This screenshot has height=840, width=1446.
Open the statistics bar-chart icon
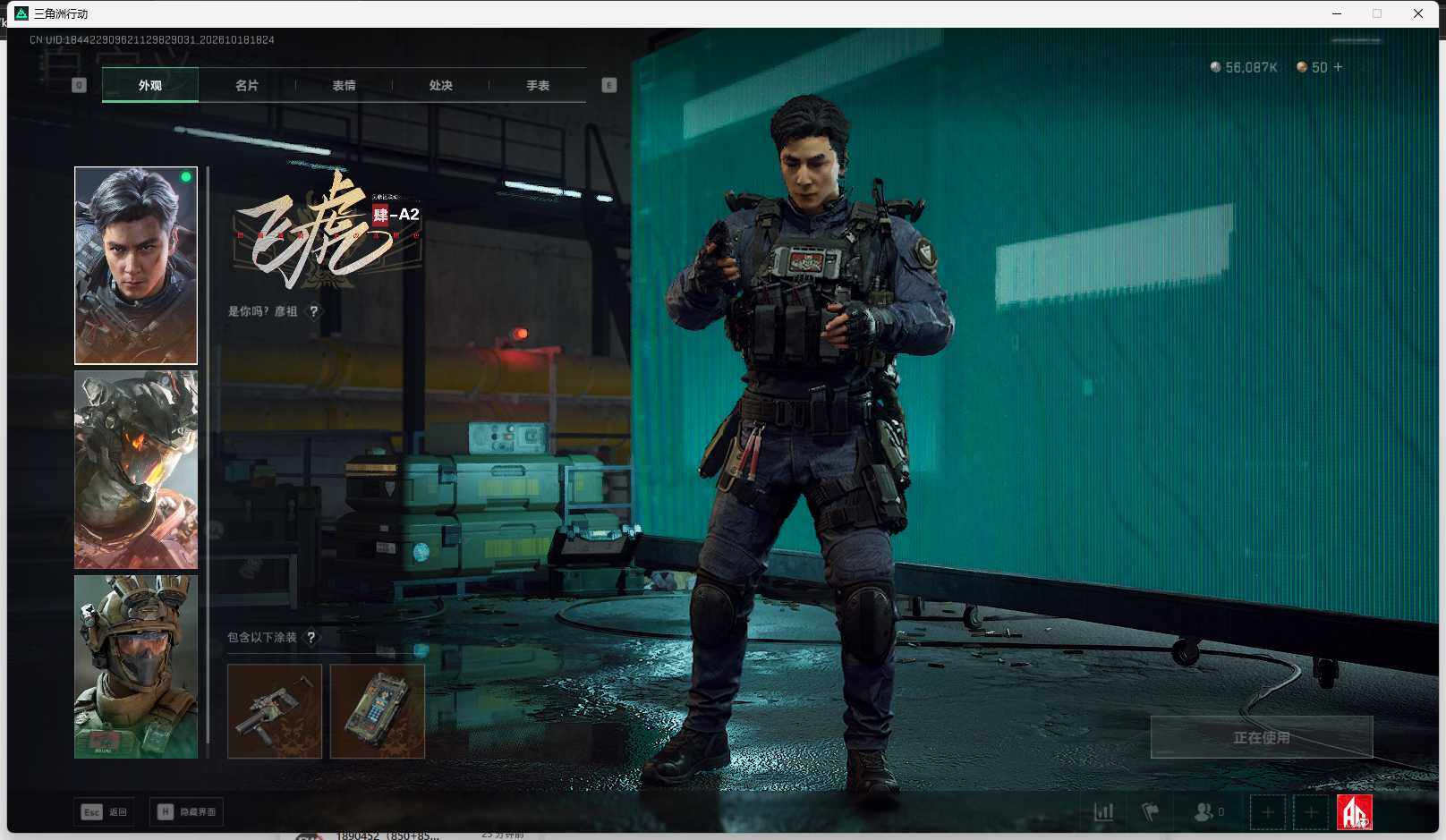(x=1104, y=812)
